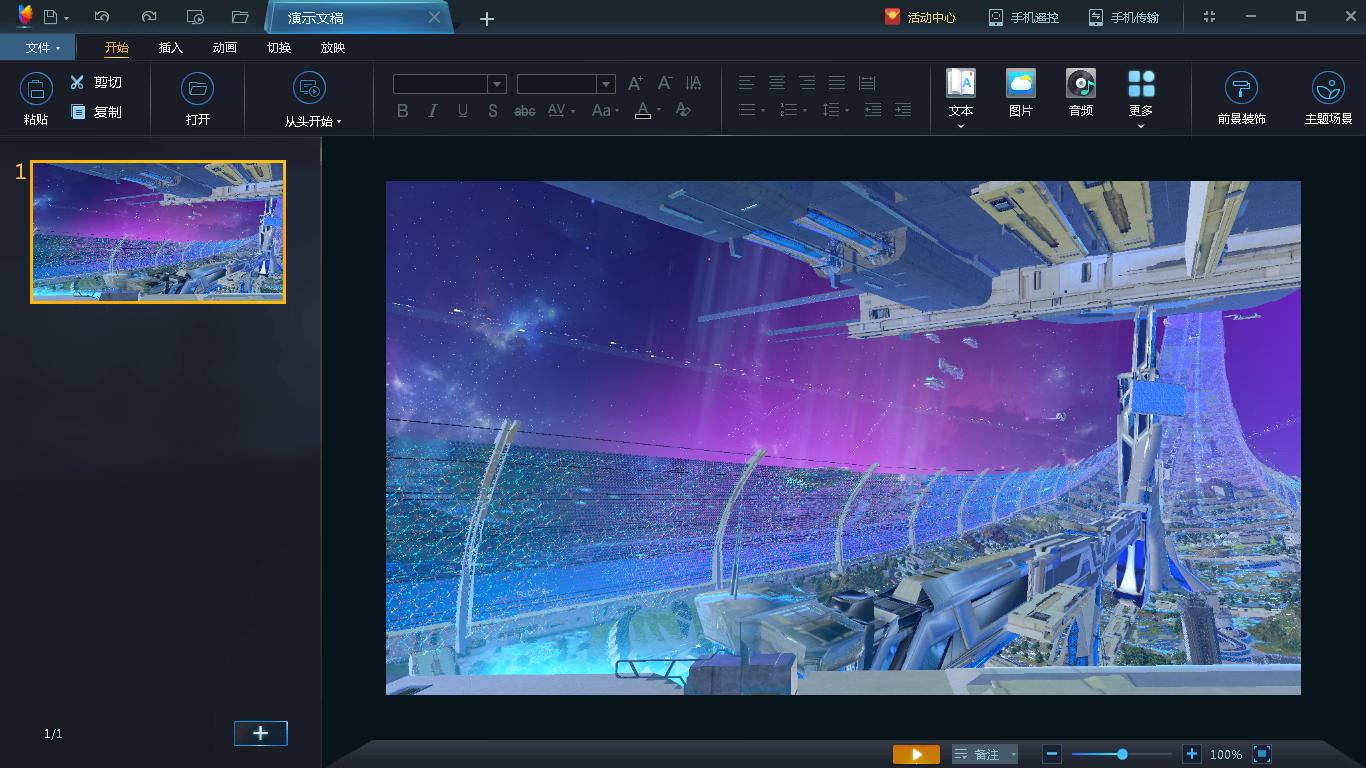Image resolution: width=1366 pixels, height=768 pixels.
Task: Click the Paste (粘贴) icon
Action: pos(36,89)
